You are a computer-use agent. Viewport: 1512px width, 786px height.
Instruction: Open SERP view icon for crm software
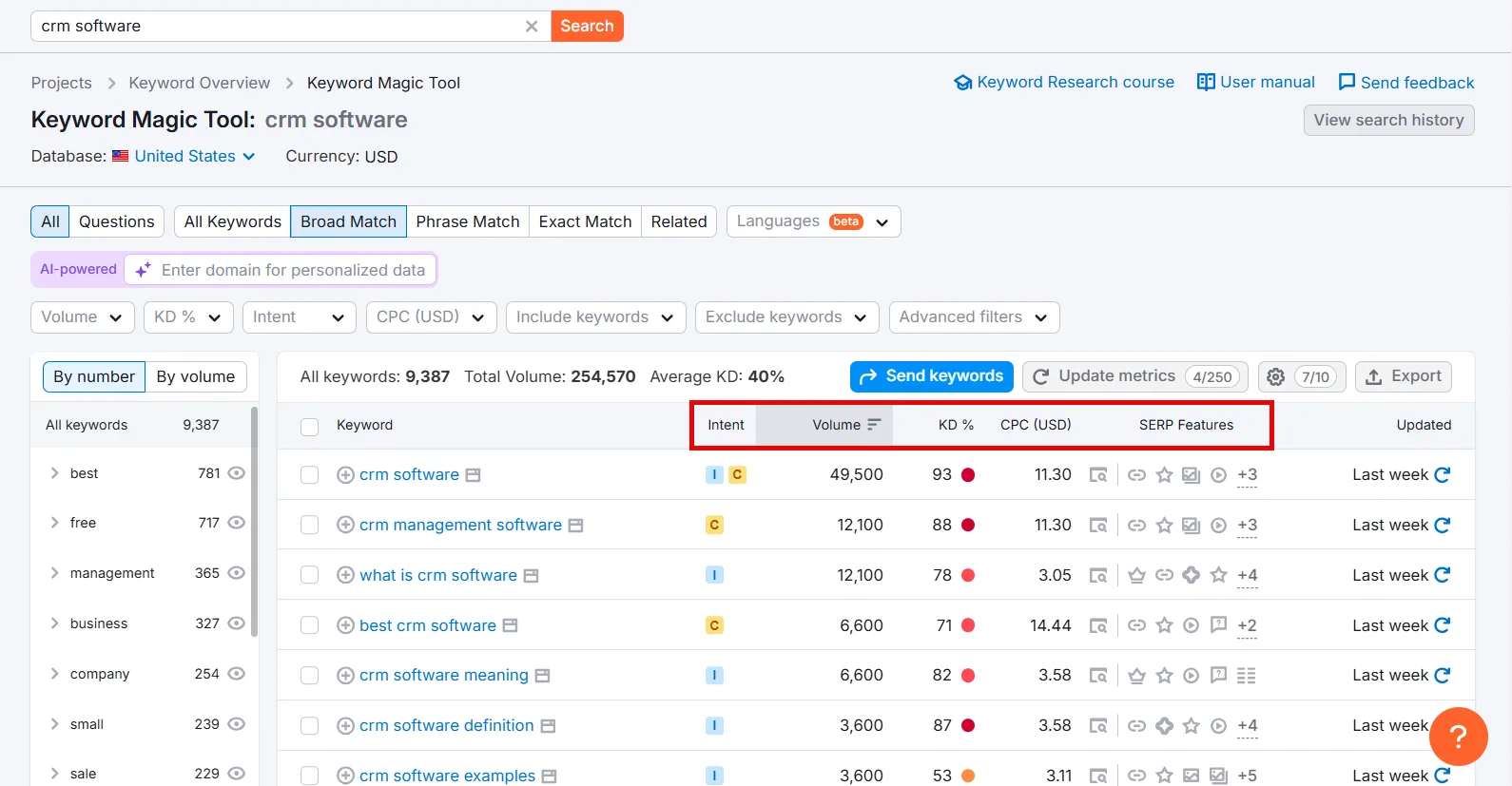pos(1098,475)
